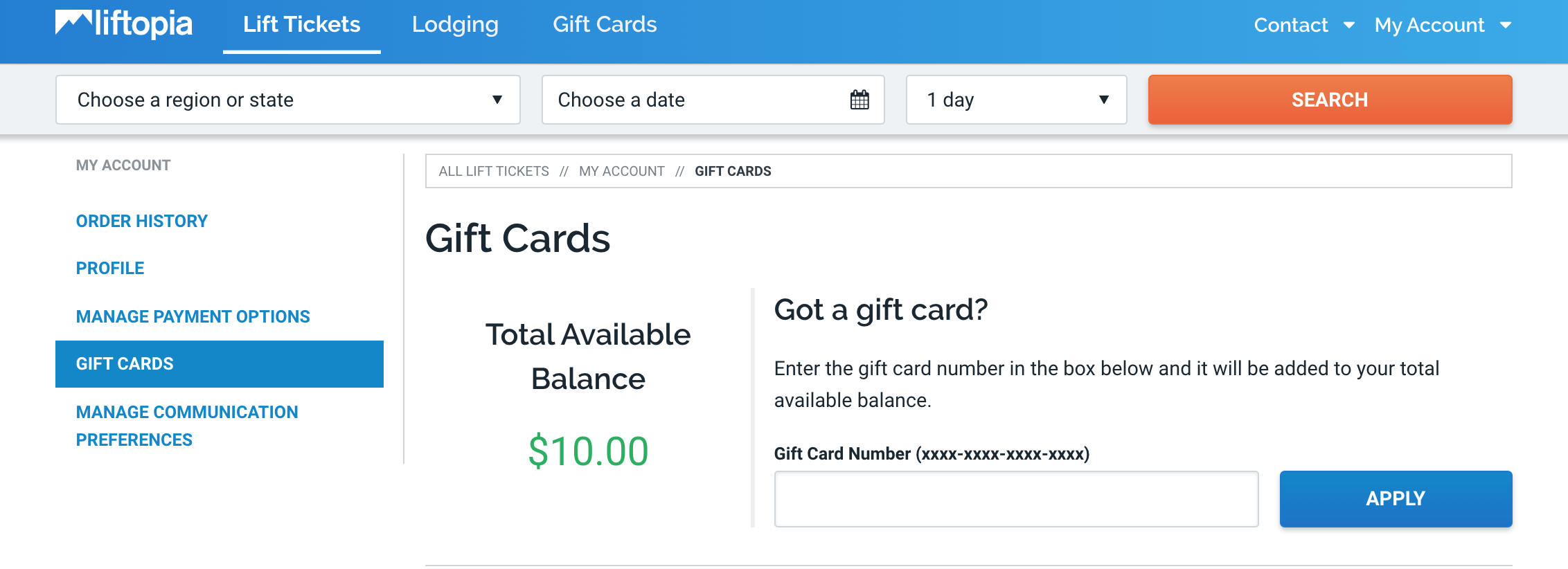
Task: Expand the Contact dropdown arrow
Action: 1348,26
